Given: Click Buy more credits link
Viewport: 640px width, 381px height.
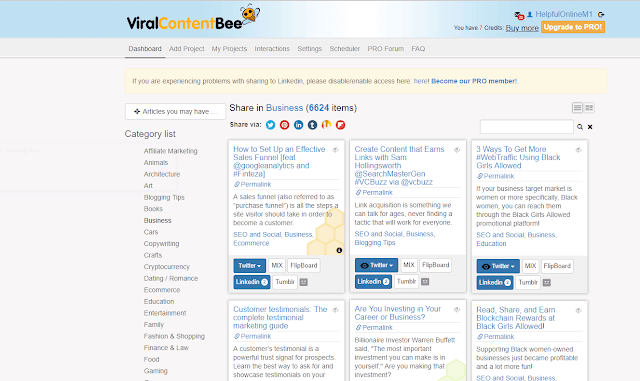Looking at the screenshot, I should coord(522,28).
